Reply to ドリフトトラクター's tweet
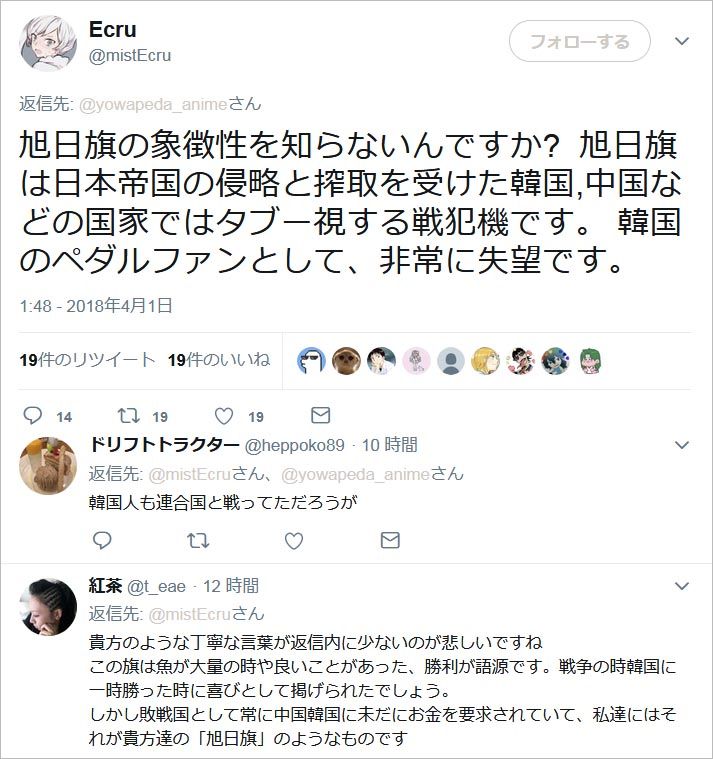The height and width of the screenshot is (759, 713). click(102, 540)
